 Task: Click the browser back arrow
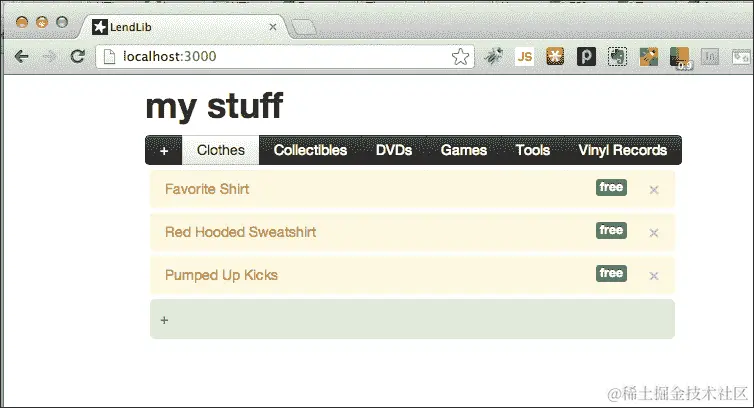click(x=22, y=57)
